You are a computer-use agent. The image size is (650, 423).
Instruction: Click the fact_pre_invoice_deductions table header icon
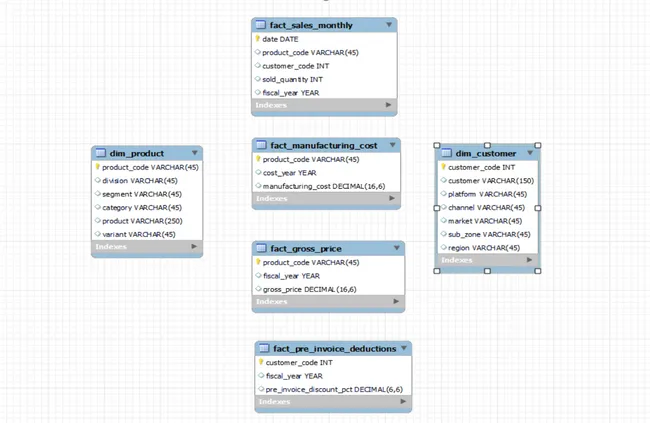(264, 349)
